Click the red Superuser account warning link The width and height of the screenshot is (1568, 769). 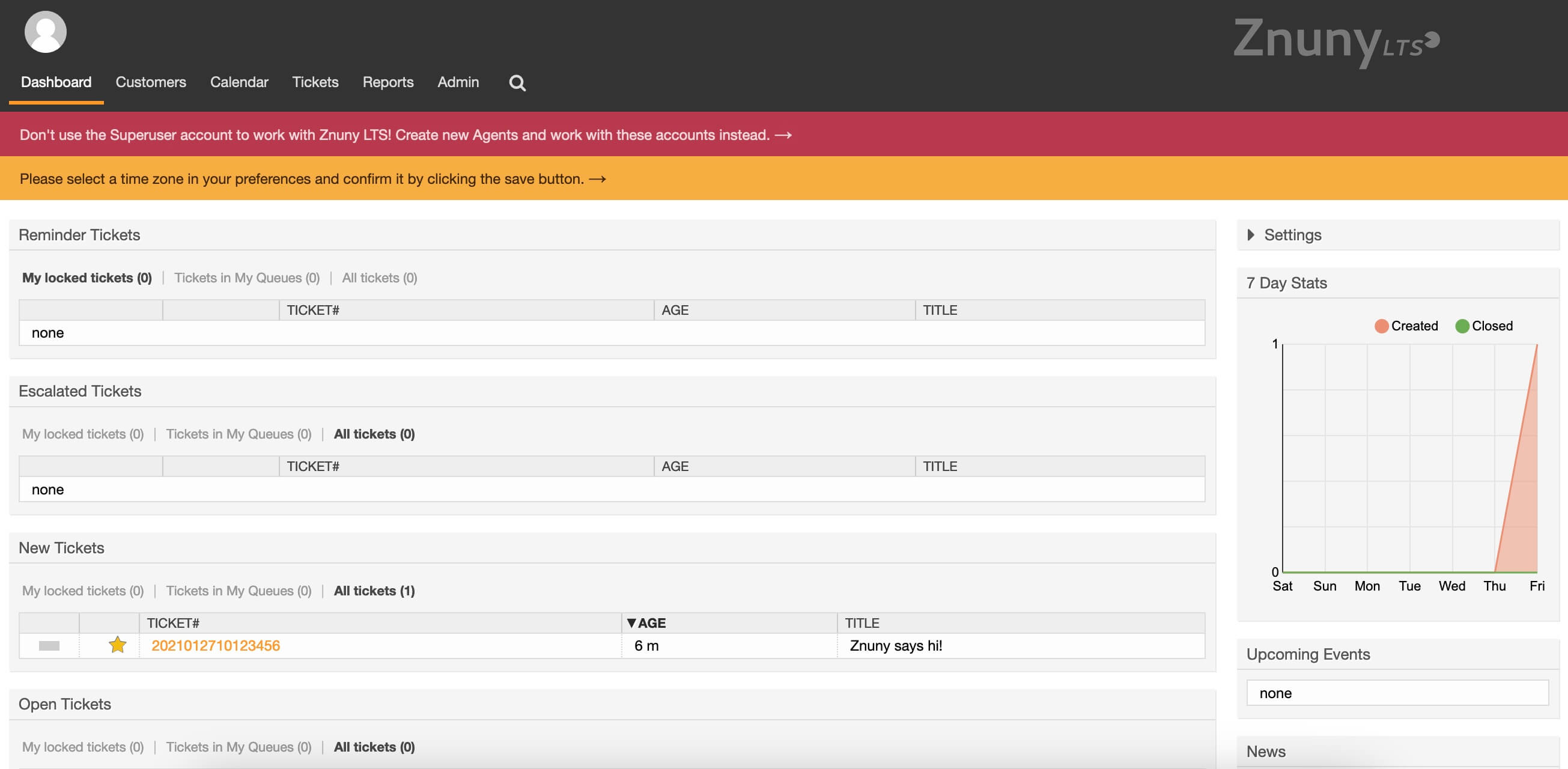406,135
